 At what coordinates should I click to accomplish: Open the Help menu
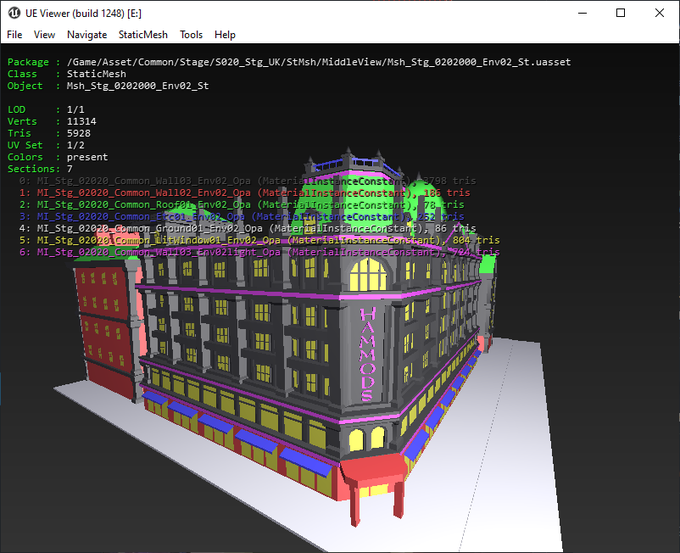click(225, 34)
